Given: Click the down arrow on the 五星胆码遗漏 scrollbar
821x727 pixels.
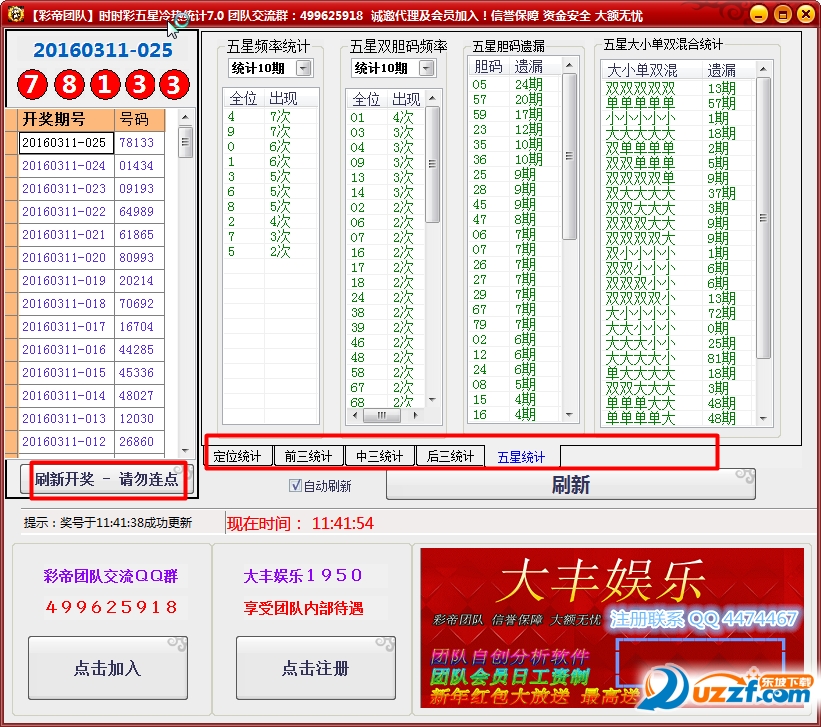Looking at the screenshot, I should coord(570,414).
